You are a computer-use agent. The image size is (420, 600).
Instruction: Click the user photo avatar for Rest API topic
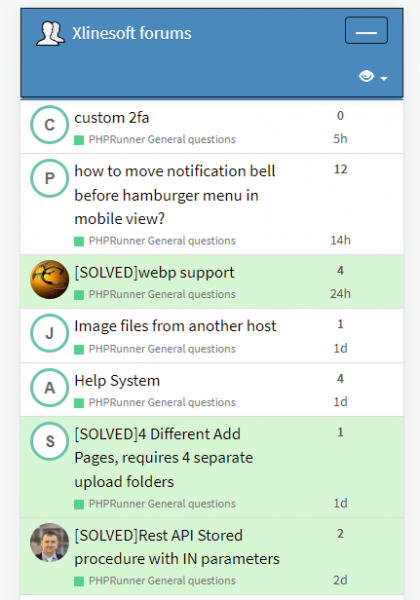(49, 542)
